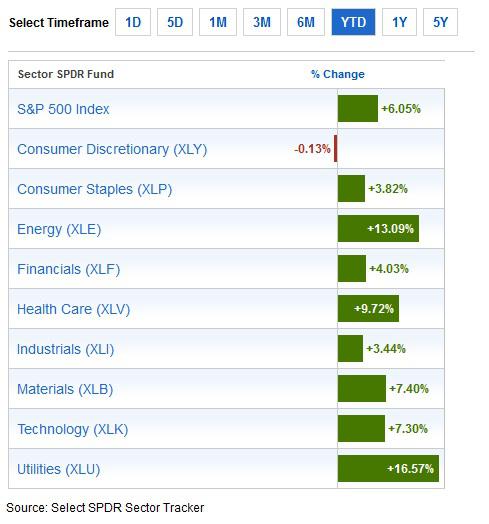
Task: Click the Energy (XLE) link
Action: [x=59, y=230]
